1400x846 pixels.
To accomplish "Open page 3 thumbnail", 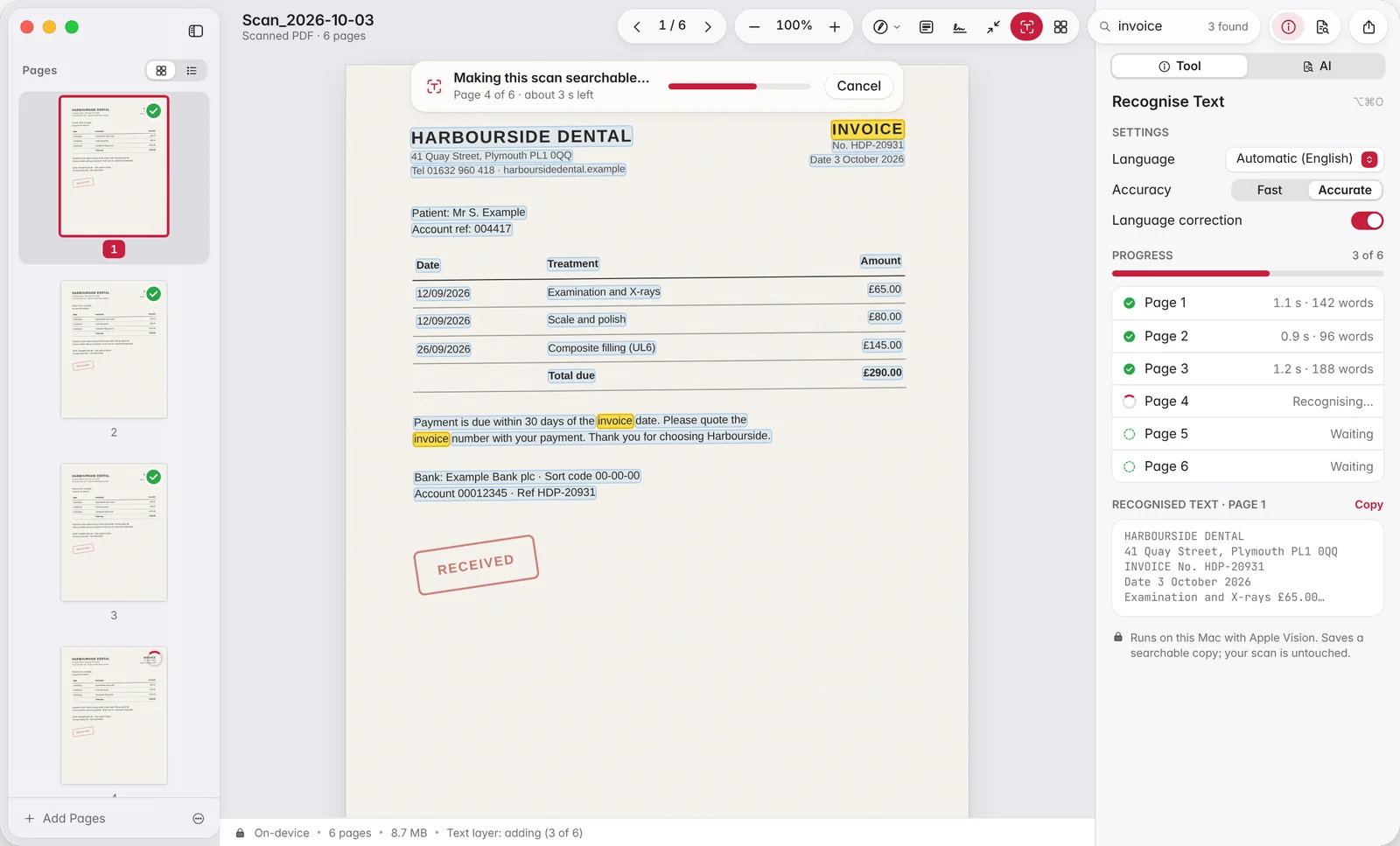I will click(x=114, y=532).
